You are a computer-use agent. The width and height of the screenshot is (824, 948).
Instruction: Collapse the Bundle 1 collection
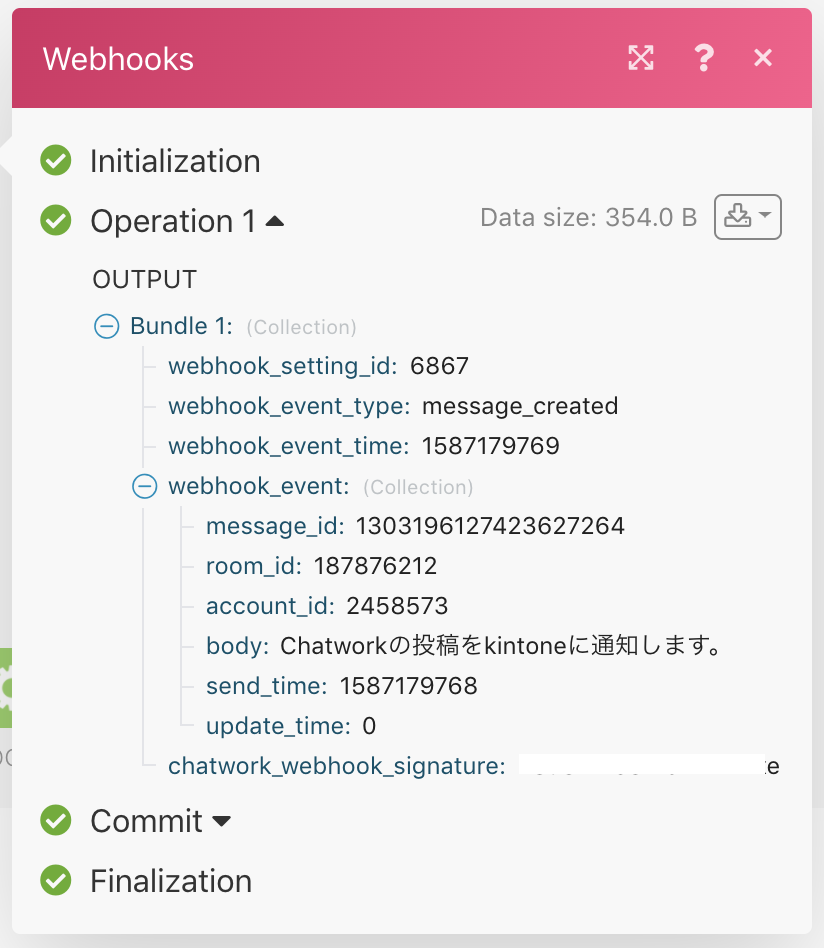point(107,326)
